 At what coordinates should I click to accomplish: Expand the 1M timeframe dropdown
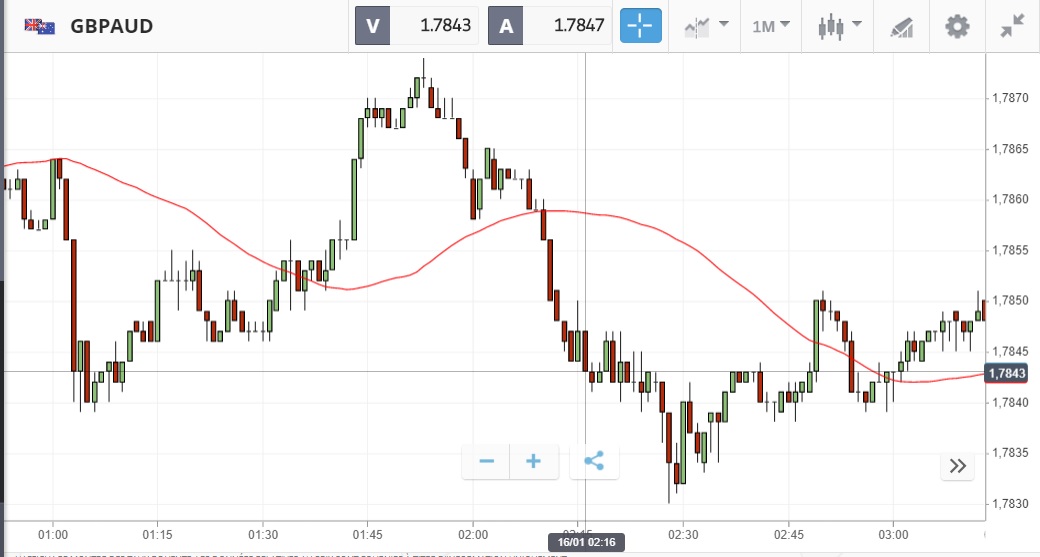click(770, 26)
